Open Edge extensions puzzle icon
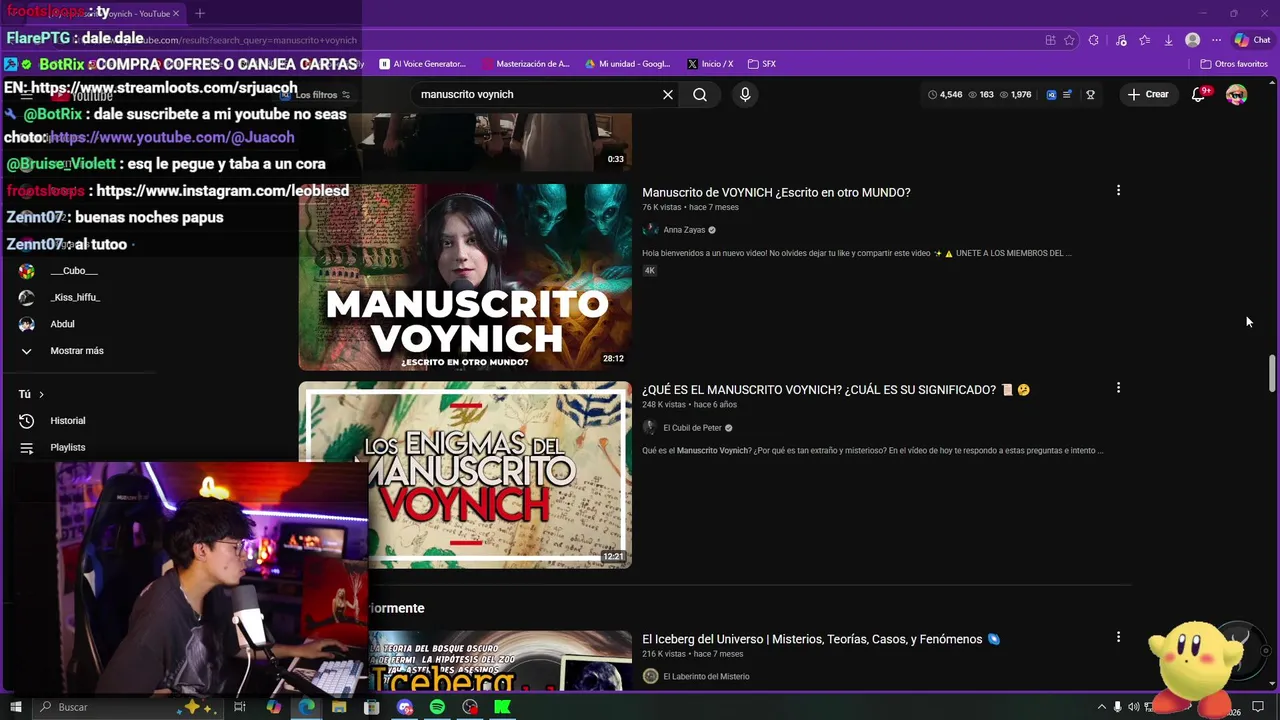The width and height of the screenshot is (1280, 720). [x=1093, y=40]
